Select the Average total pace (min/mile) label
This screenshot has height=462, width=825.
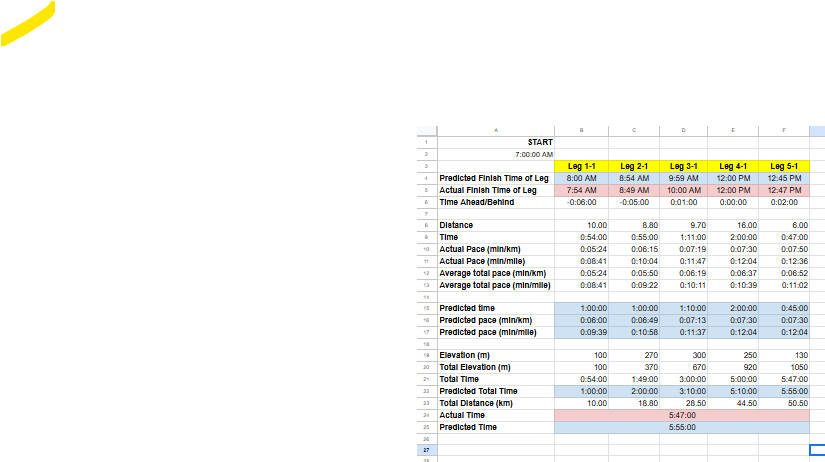[495, 285]
